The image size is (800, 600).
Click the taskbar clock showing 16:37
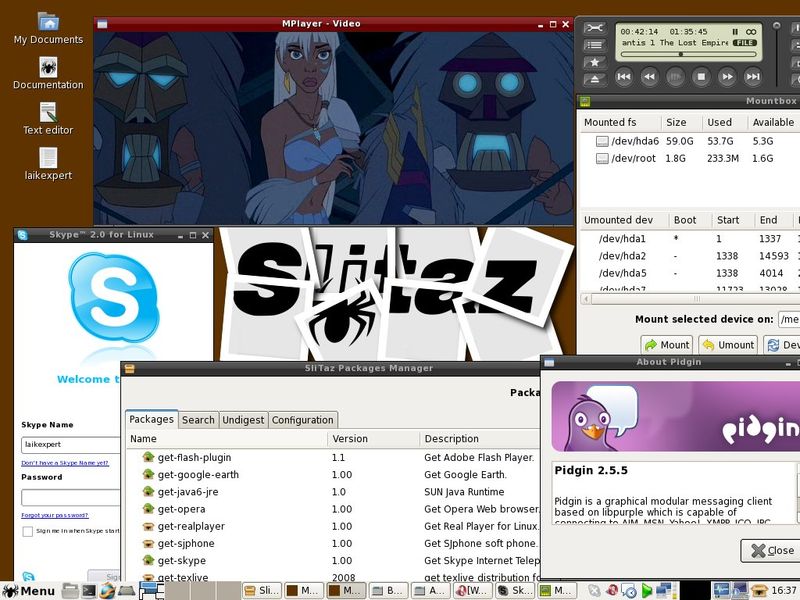pos(784,591)
